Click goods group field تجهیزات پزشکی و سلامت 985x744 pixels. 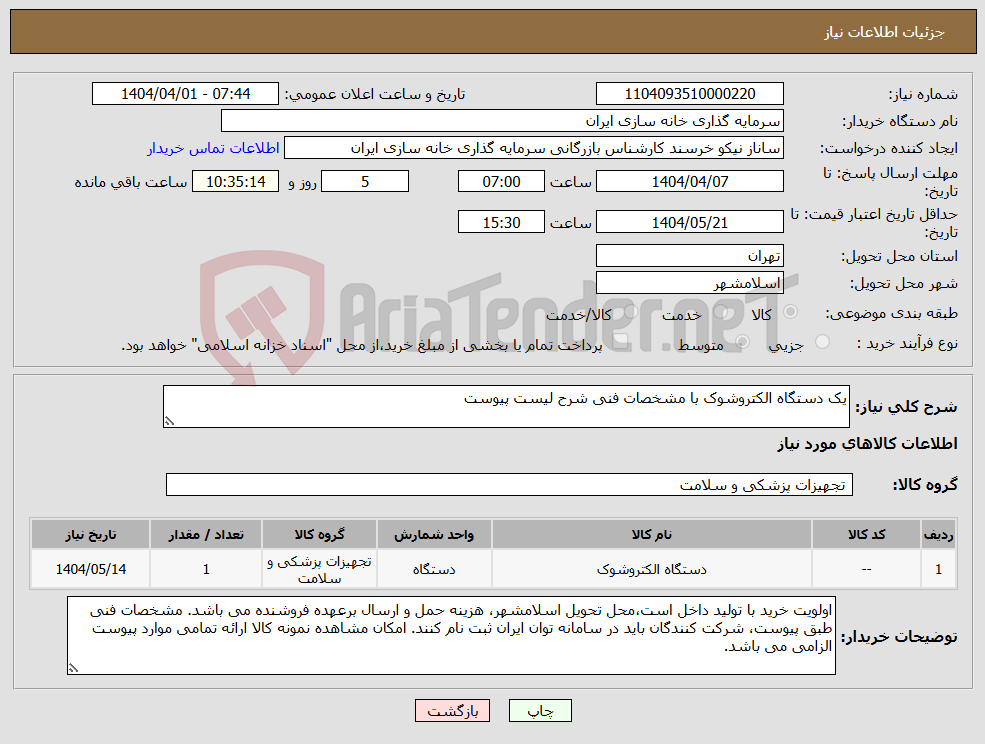pos(509,484)
